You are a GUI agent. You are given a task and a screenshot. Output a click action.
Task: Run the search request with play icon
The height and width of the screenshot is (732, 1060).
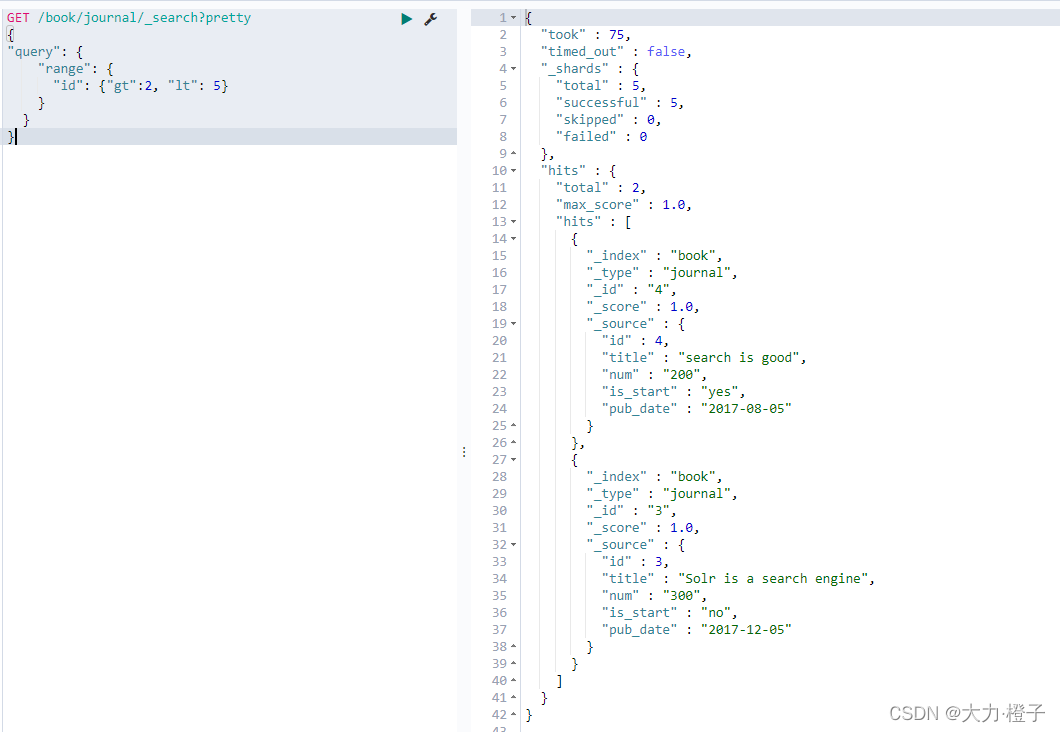pyautogui.click(x=406, y=19)
